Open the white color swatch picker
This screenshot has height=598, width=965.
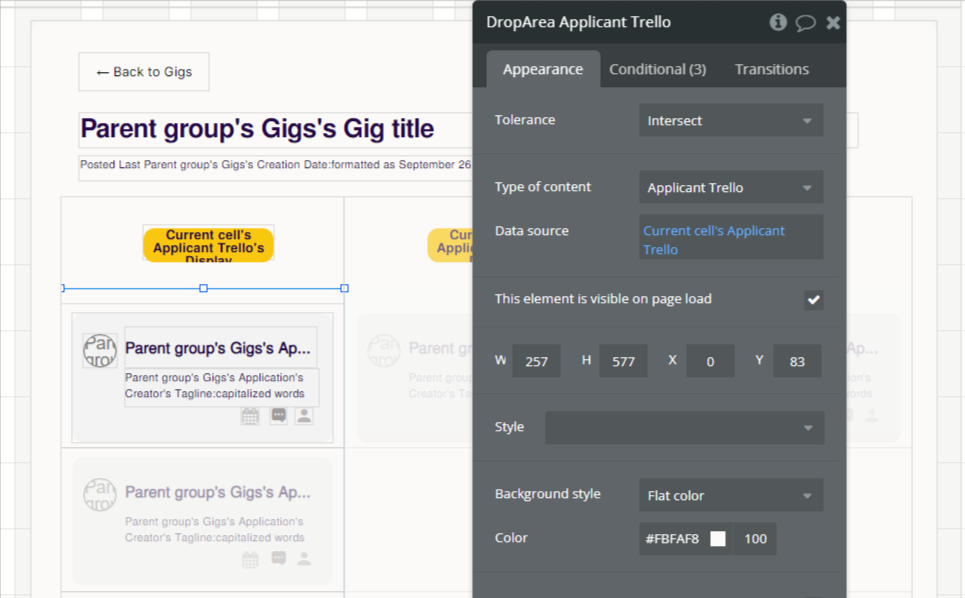[718, 539]
